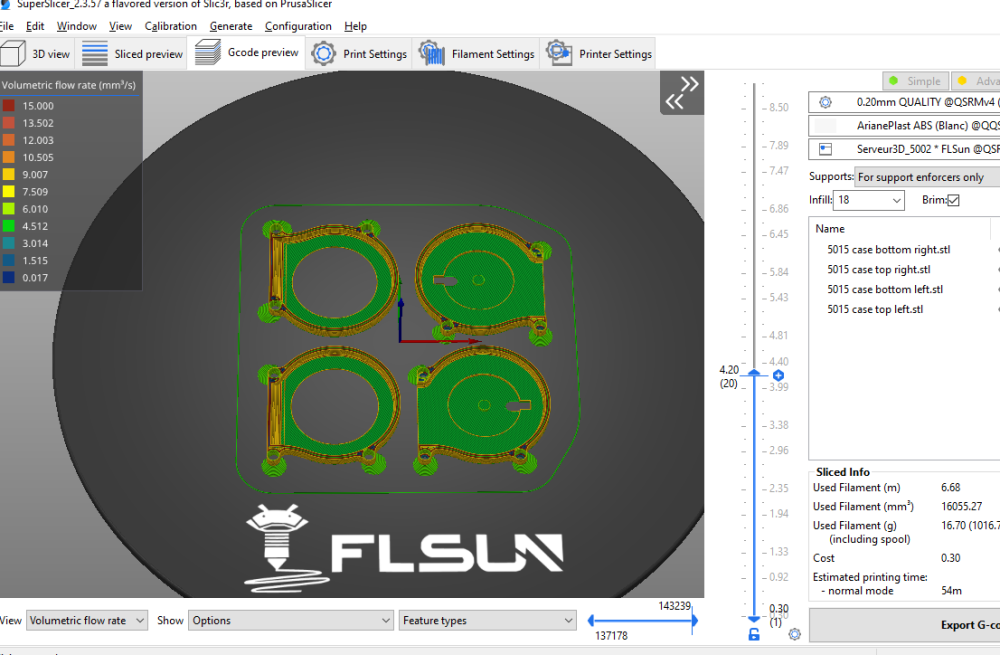The height and width of the screenshot is (655, 1000).
Task: Click the 10.505 legend value
Action: [x=38, y=158]
